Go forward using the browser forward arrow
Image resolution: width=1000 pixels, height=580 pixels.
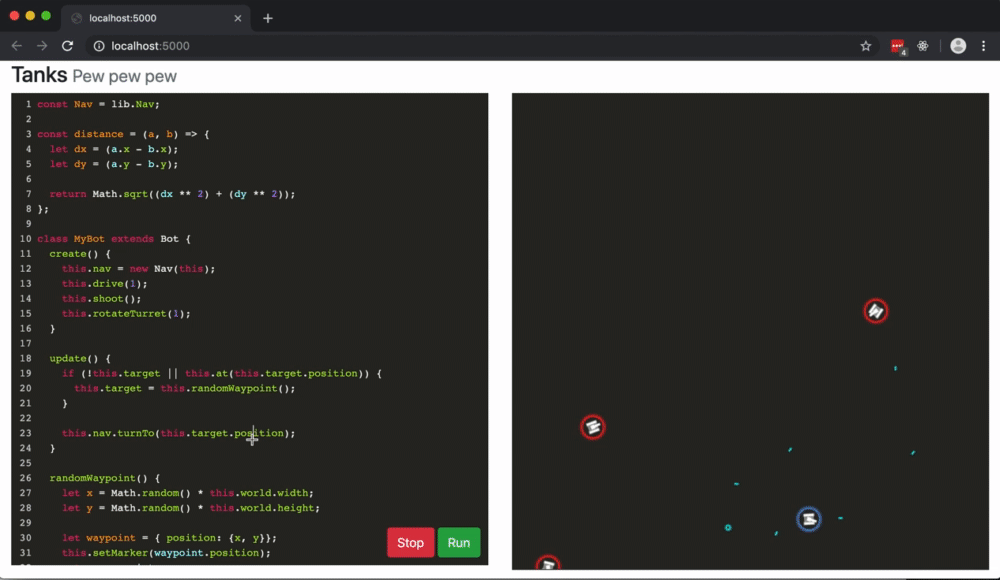pos(42,46)
